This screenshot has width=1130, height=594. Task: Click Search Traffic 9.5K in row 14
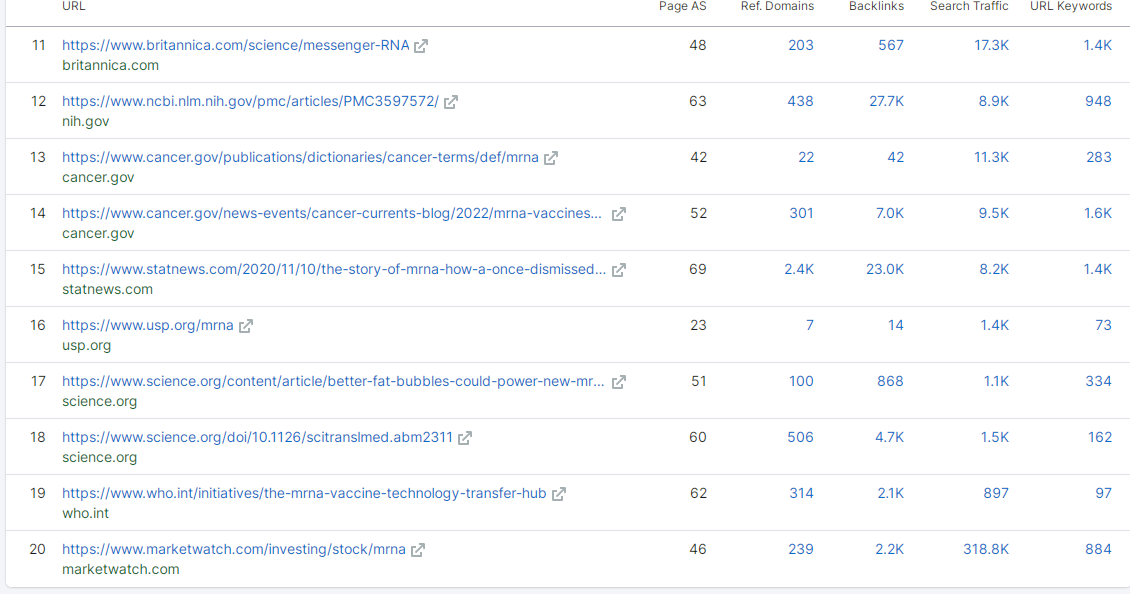click(994, 213)
